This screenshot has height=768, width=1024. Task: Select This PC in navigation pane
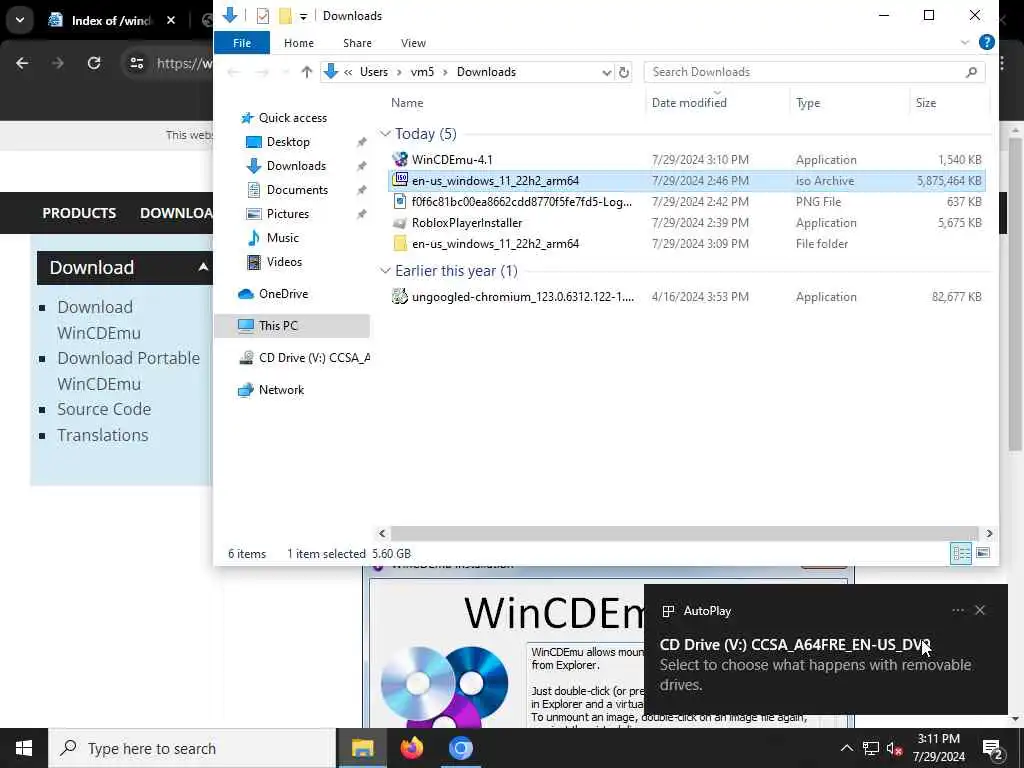[278, 325]
